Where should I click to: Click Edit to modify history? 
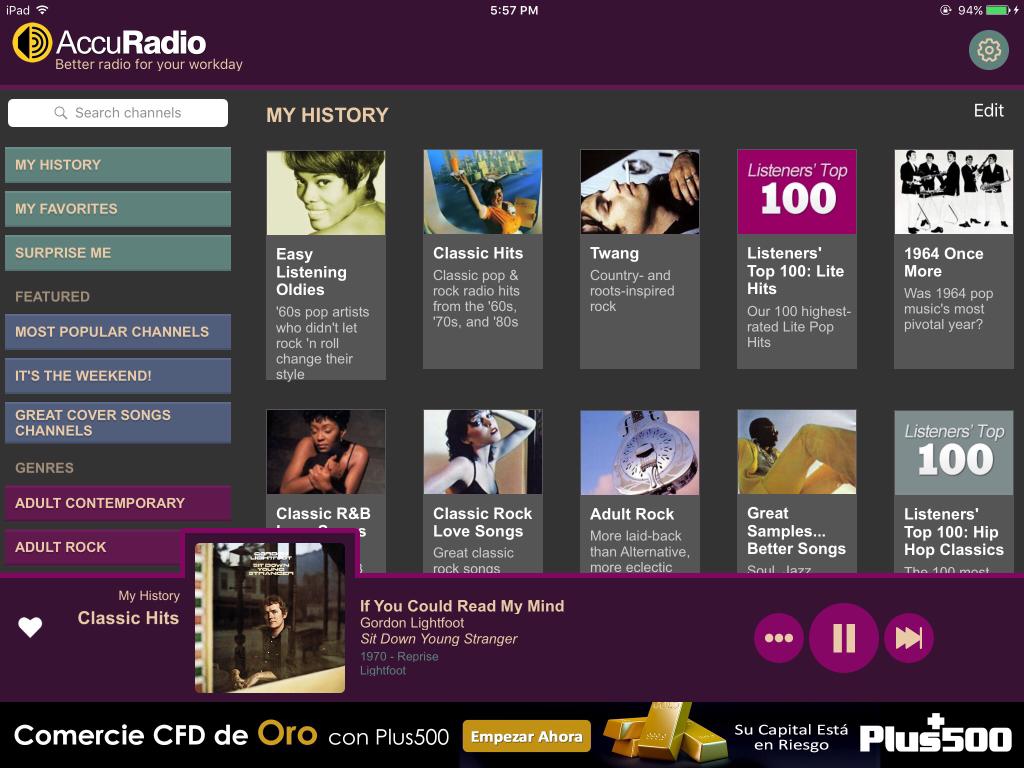coord(988,110)
